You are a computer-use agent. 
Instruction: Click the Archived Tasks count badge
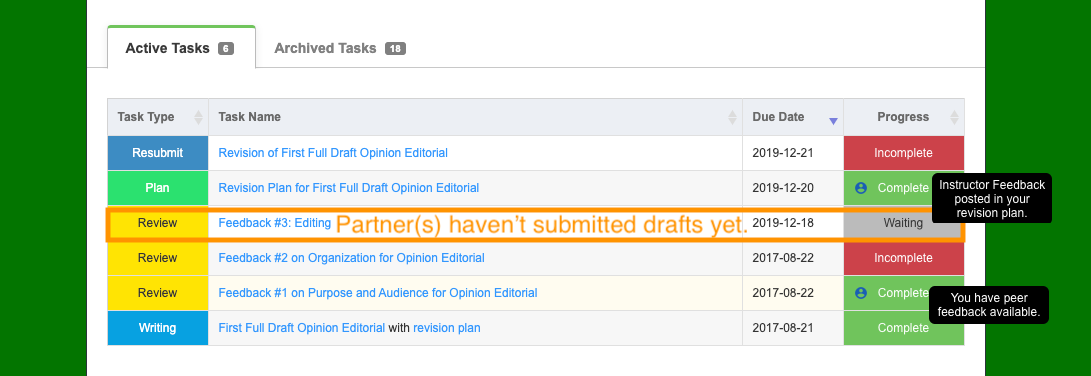[395, 49]
